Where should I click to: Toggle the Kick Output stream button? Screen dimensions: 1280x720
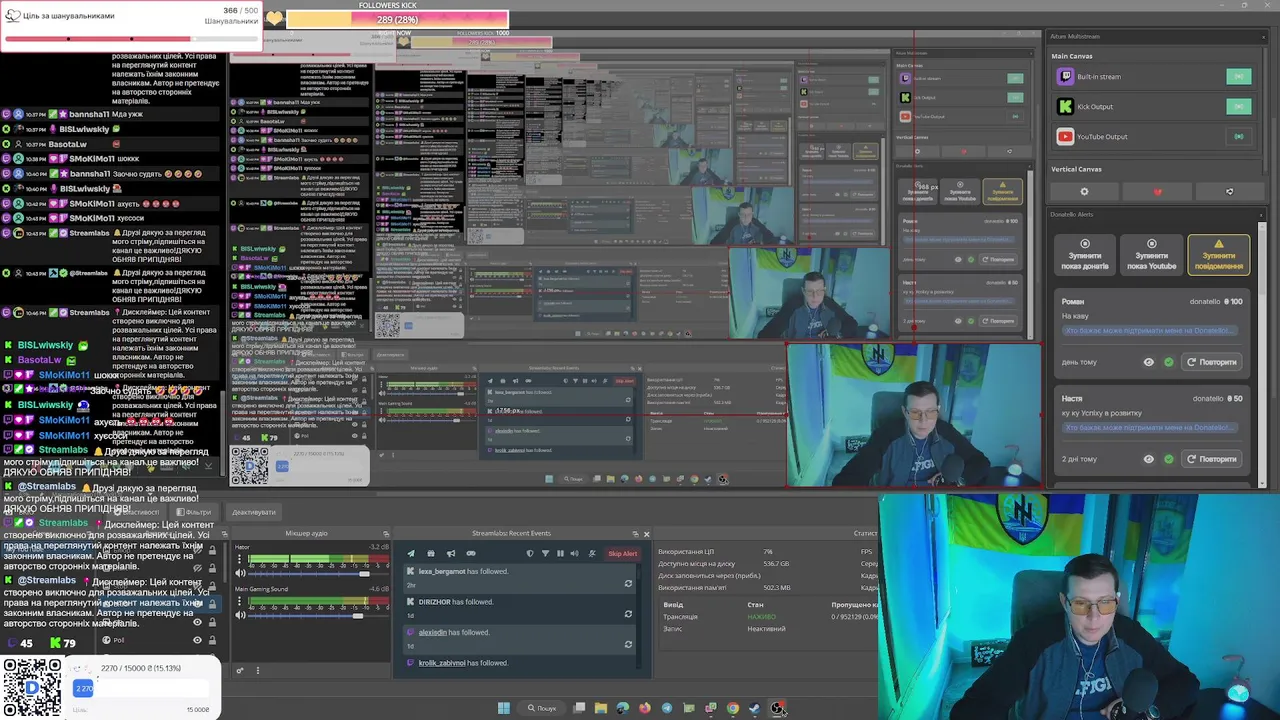pyautogui.click(x=1238, y=106)
